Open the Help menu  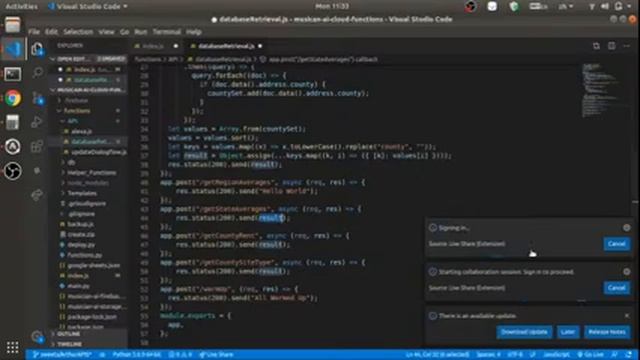(193, 32)
